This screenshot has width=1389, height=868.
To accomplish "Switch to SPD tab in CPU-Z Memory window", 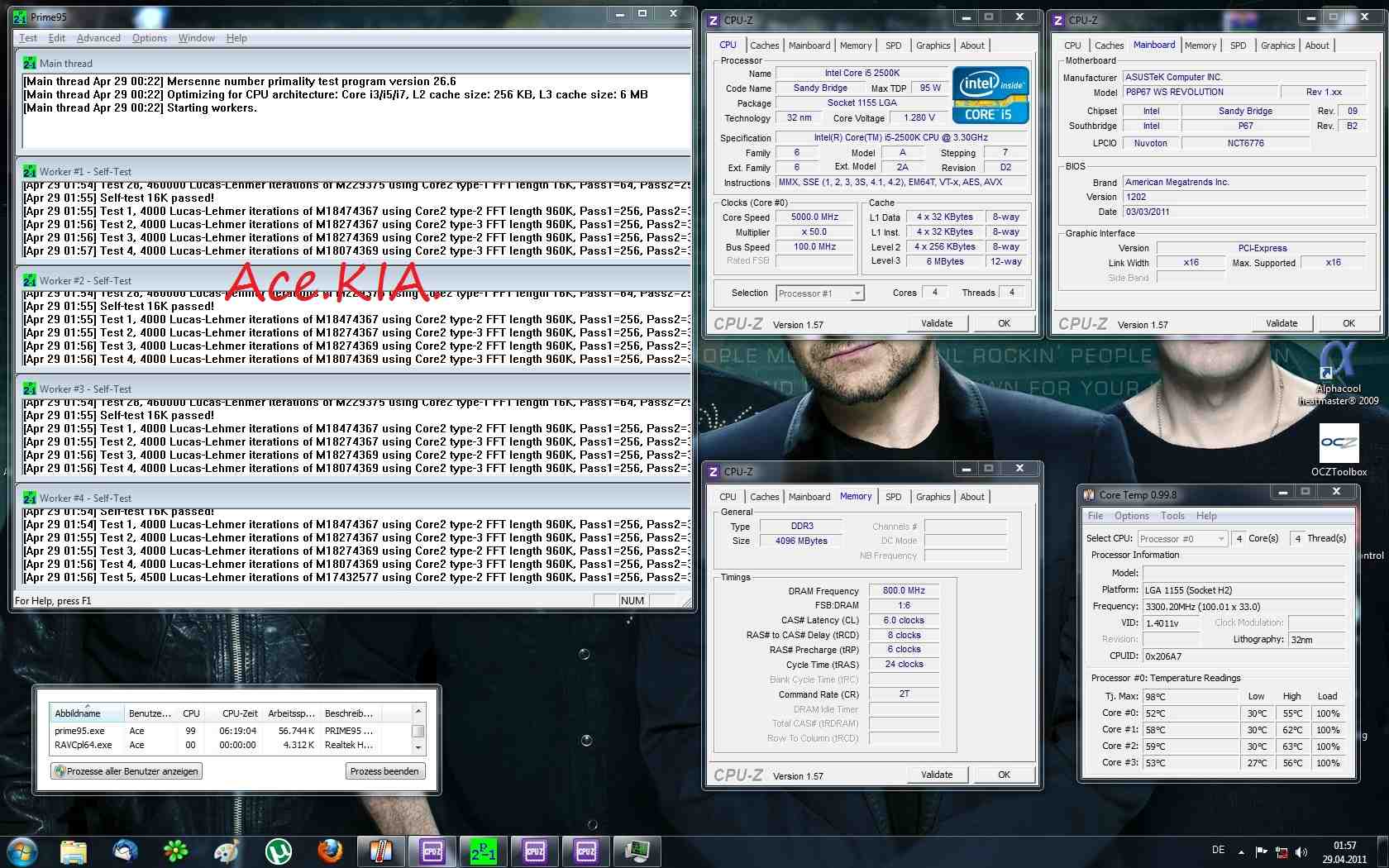I will click(894, 497).
